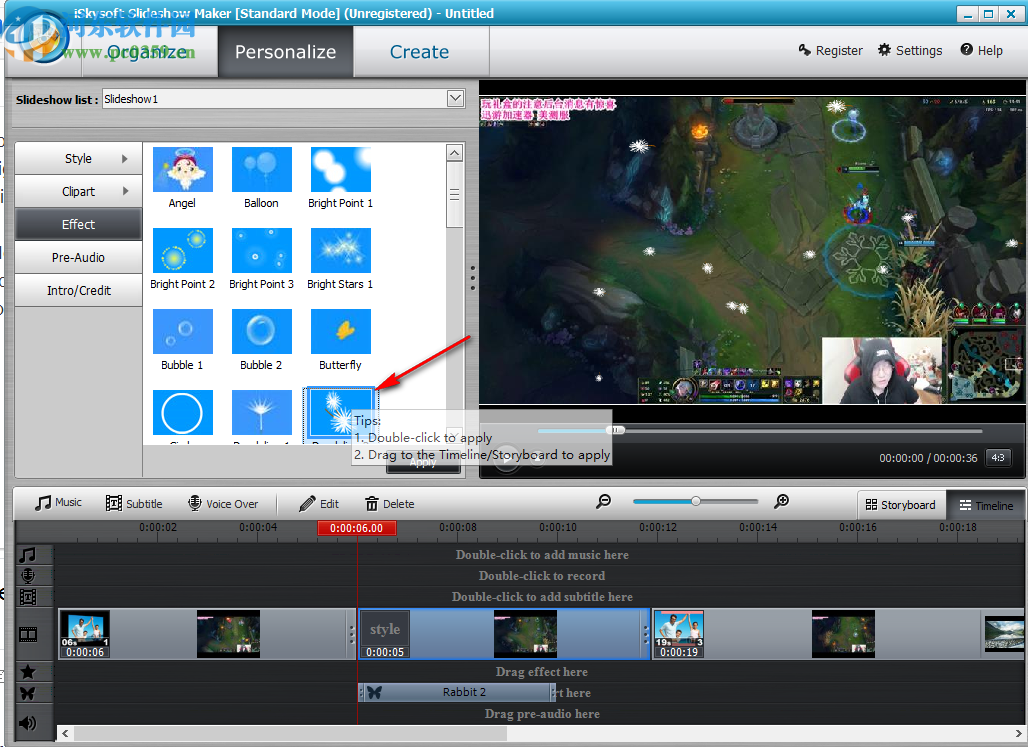Switch to the Timeline view

coord(986,505)
